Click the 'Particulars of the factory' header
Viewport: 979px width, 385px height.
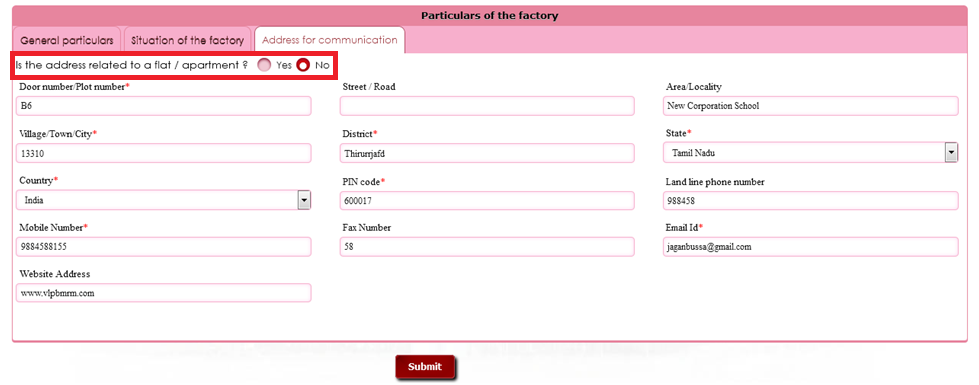490,16
